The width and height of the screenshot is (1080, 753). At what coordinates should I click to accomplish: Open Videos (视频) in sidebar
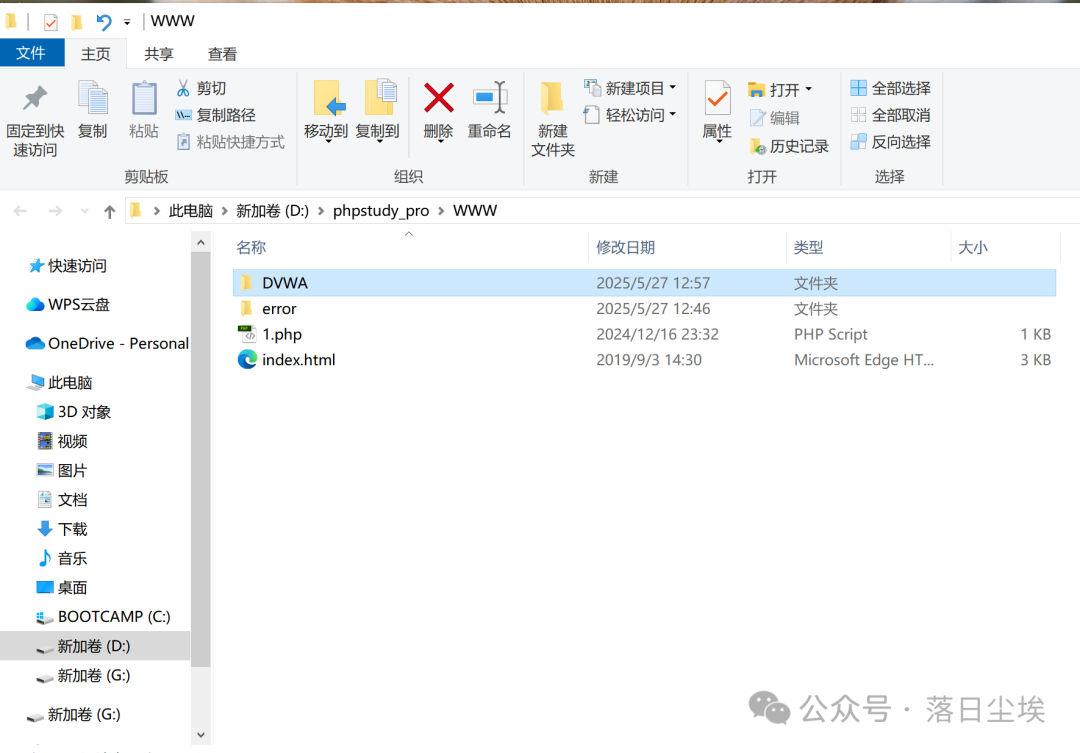click(x=62, y=441)
